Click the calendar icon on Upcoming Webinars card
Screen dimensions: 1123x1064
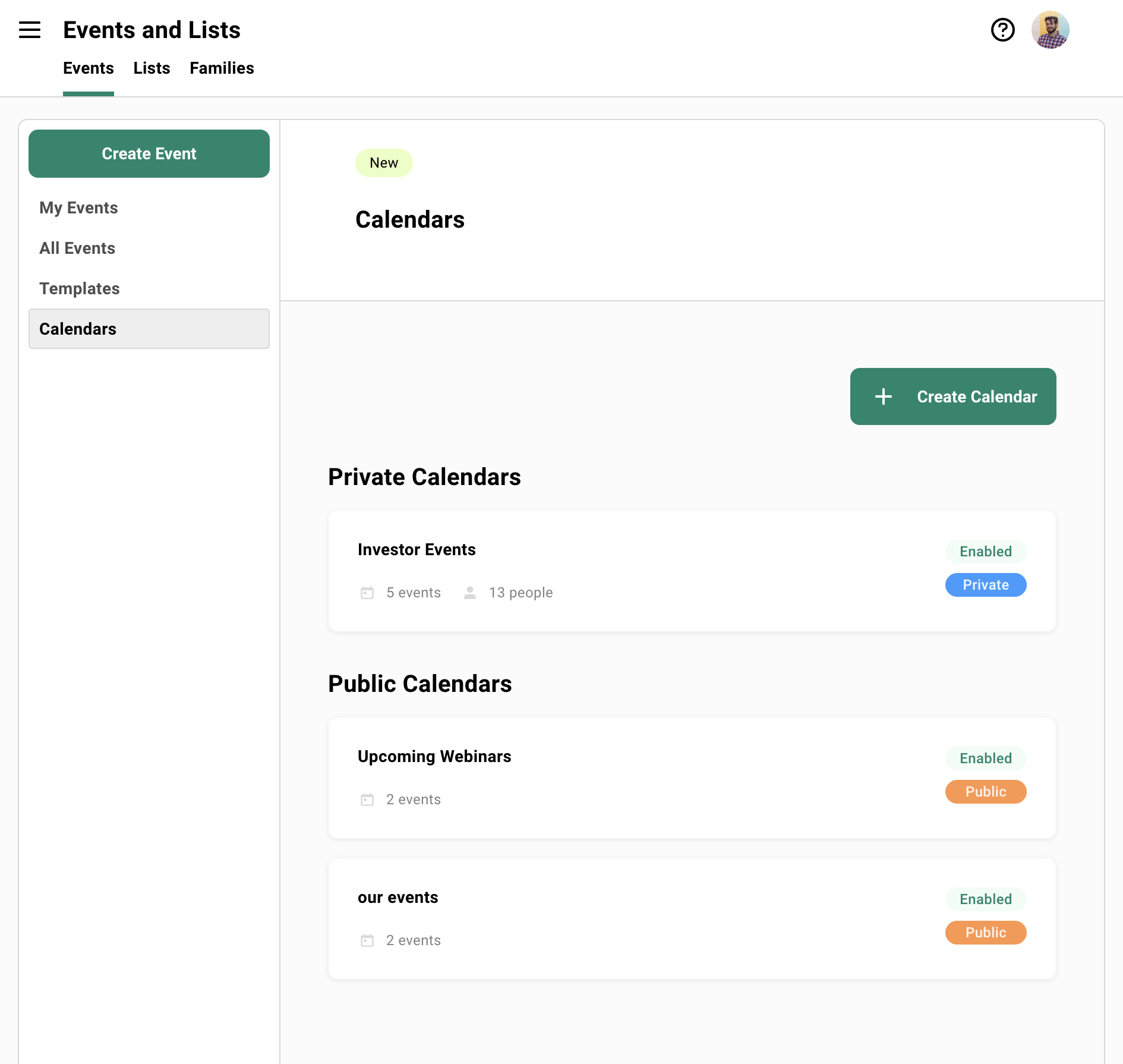pyautogui.click(x=367, y=799)
